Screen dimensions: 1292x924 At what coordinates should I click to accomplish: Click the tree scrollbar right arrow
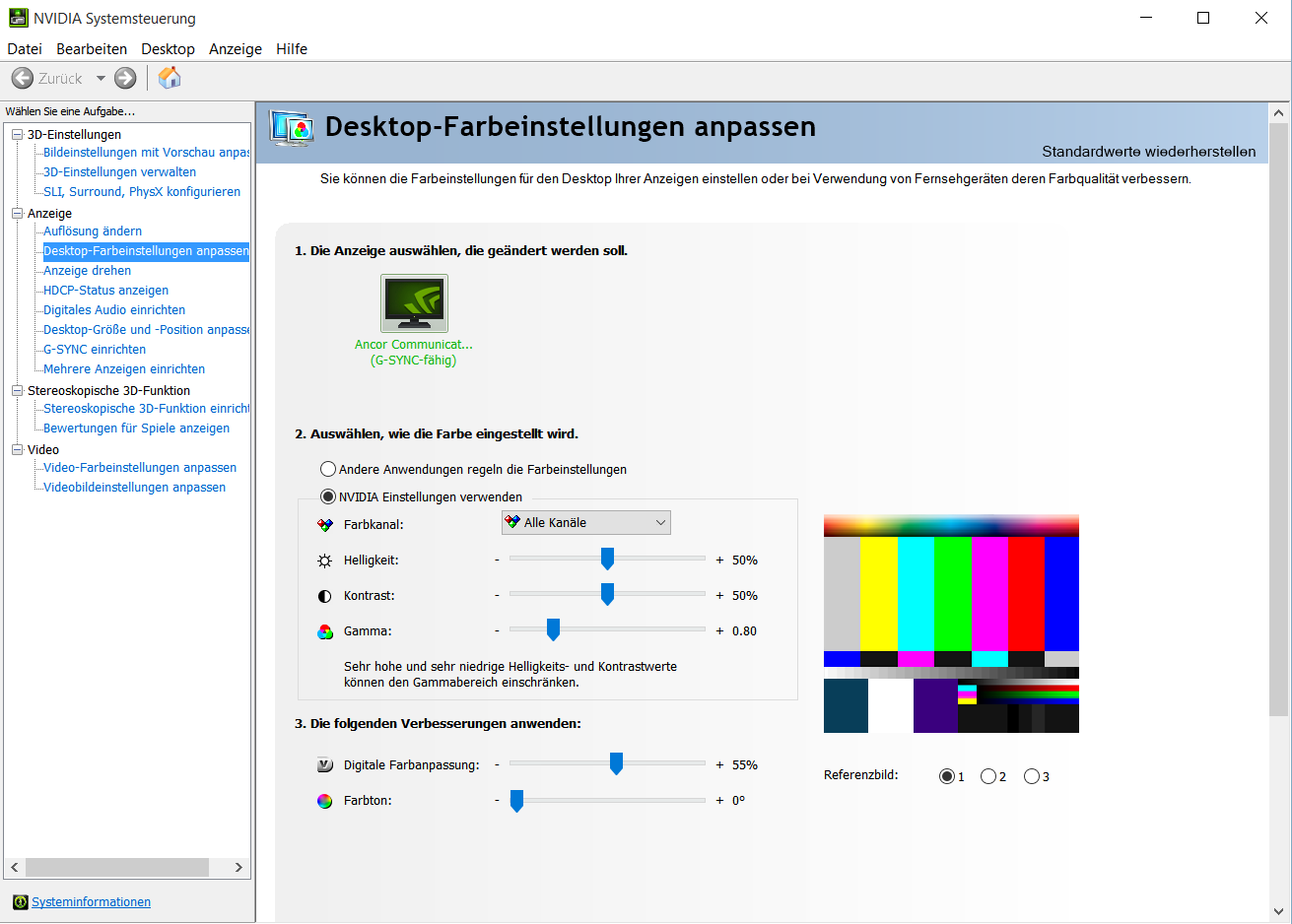(x=238, y=867)
